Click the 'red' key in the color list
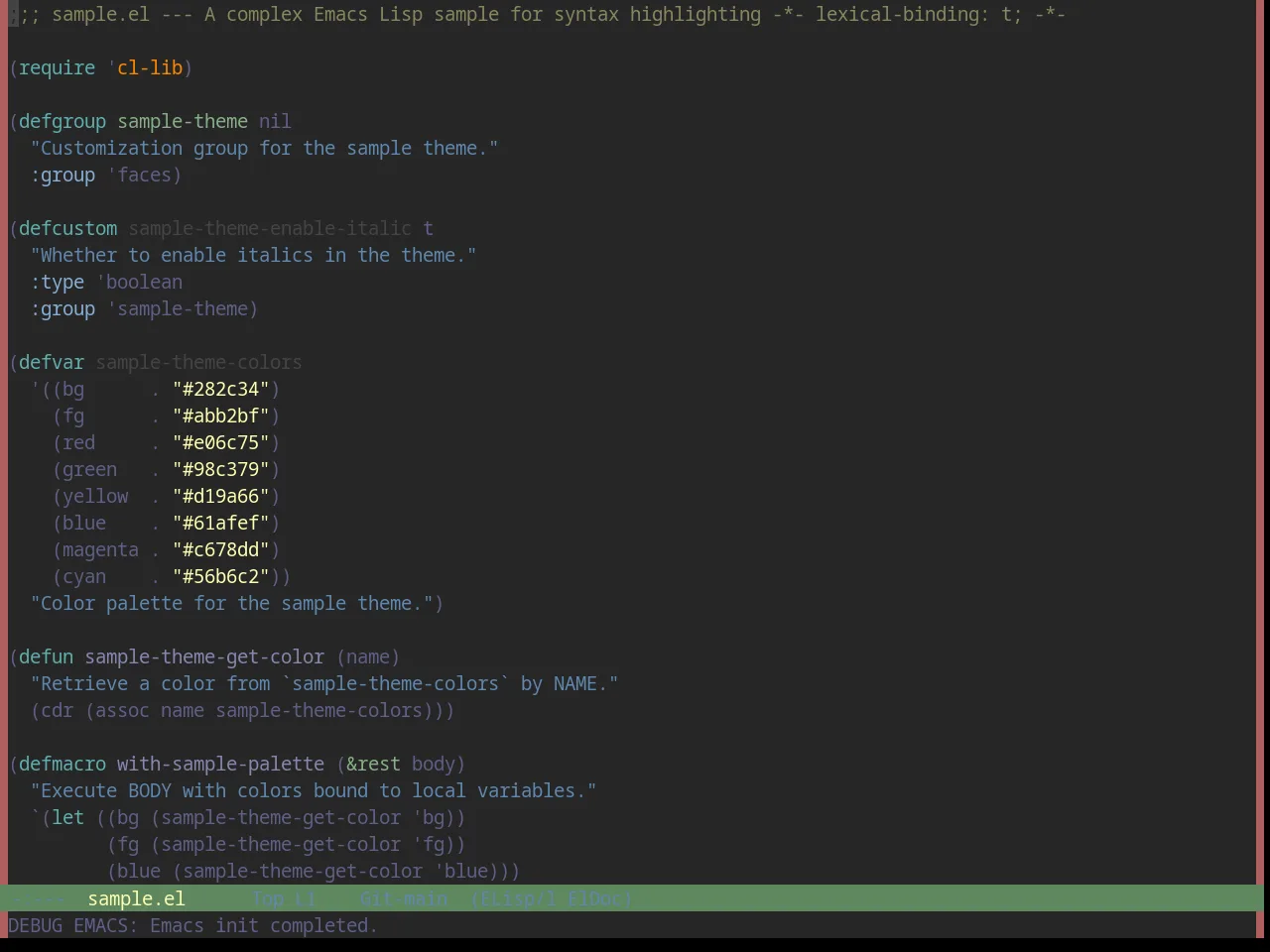Viewport: 1270px width, 952px height. pyautogui.click(x=79, y=442)
